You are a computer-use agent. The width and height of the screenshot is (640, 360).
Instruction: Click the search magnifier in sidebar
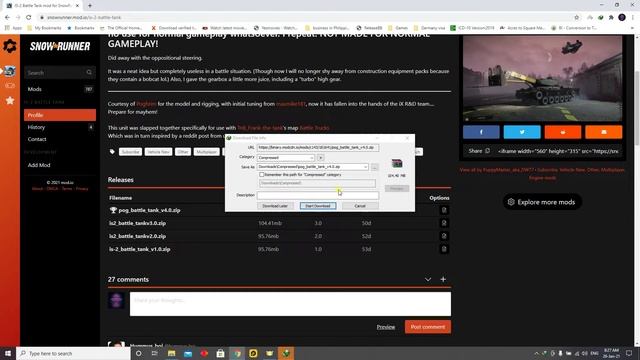(89, 73)
